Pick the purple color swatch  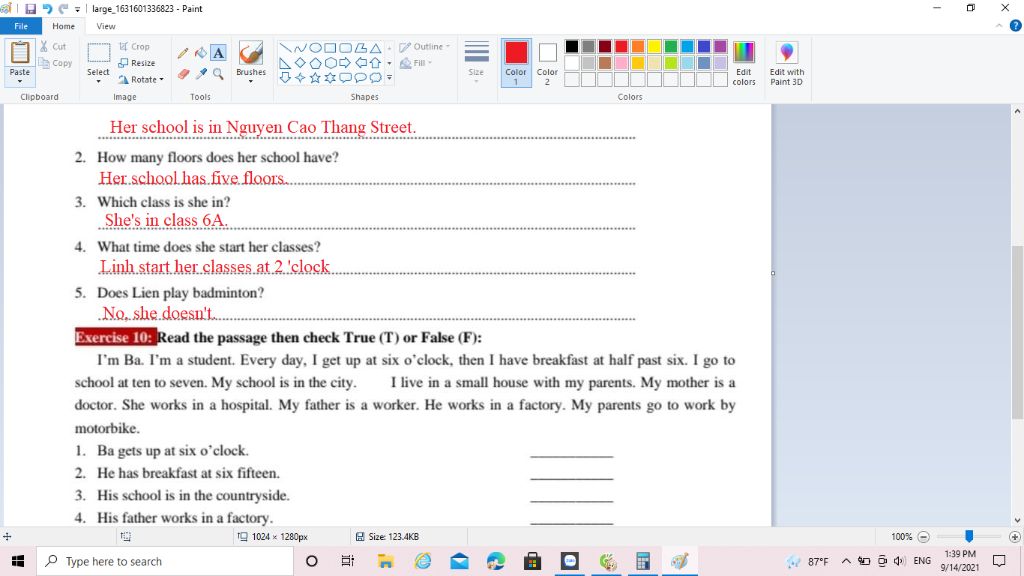720,46
